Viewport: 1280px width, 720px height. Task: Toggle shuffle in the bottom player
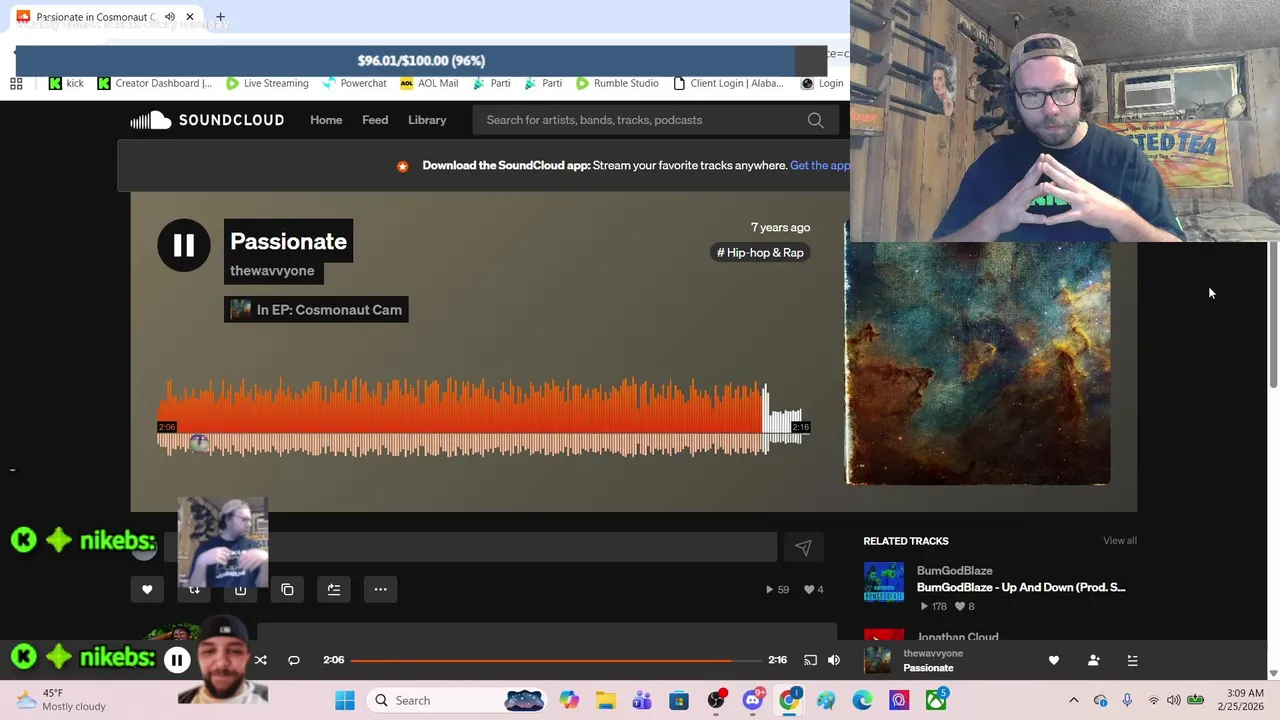point(260,660)
